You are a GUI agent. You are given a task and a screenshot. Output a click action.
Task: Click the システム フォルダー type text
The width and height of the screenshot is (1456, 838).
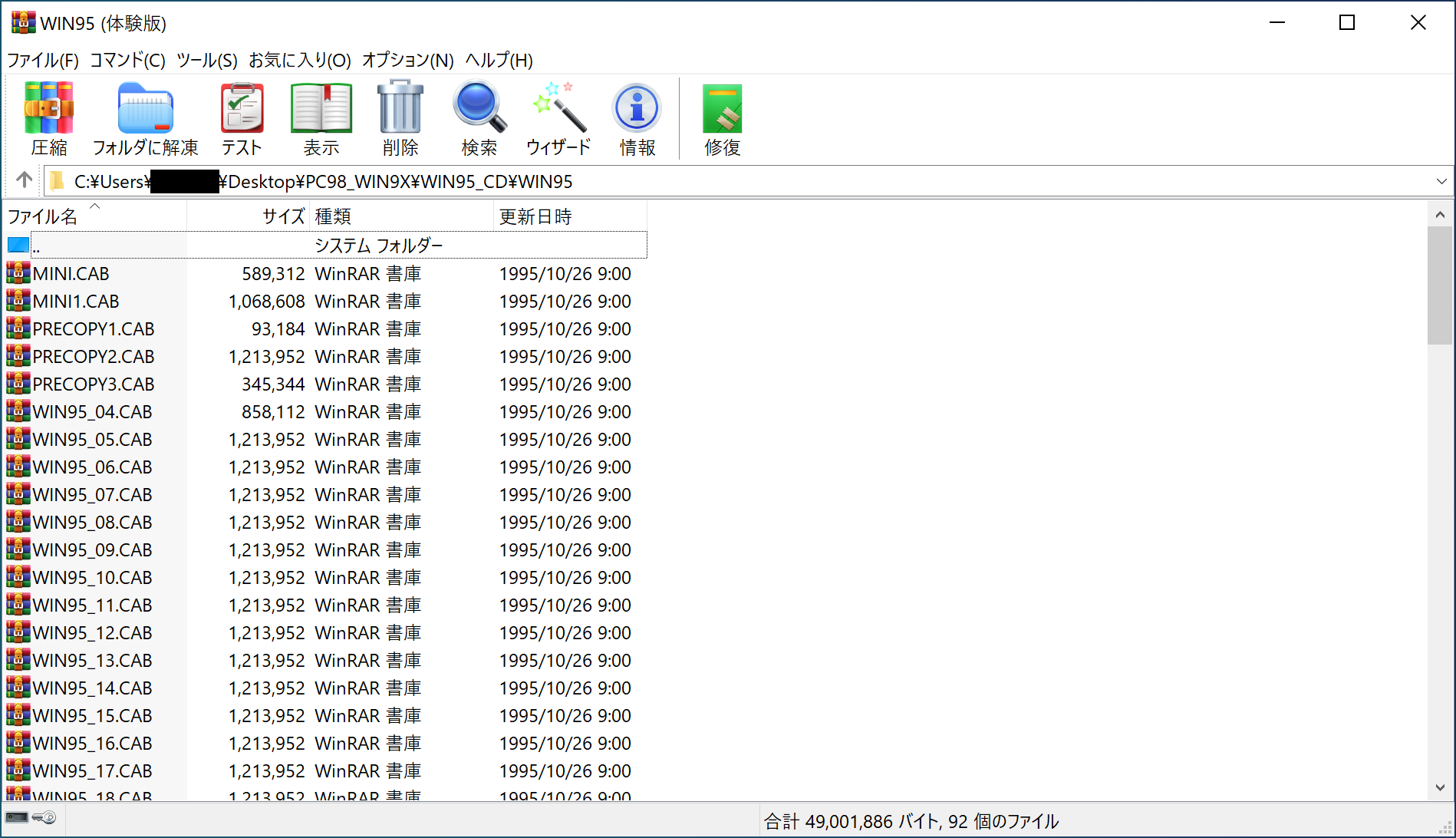pos(379,246)
